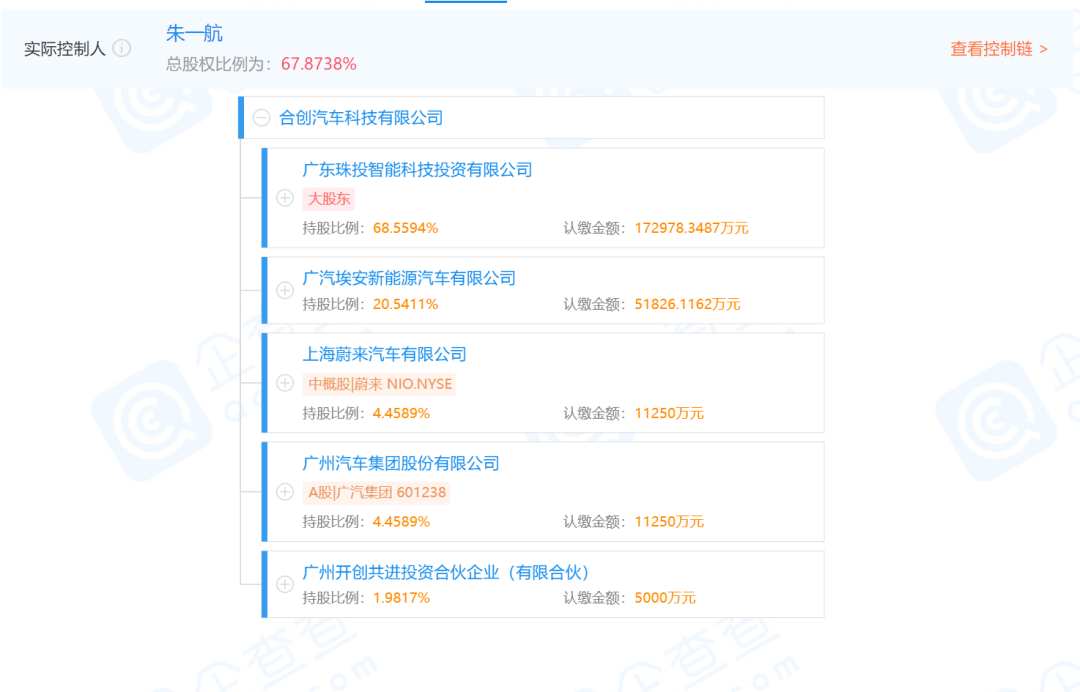Click 广州汽车集团 subscribed amount 11250万元
The width and height of the screenshot is (1080, 692).
pos(669,522)
